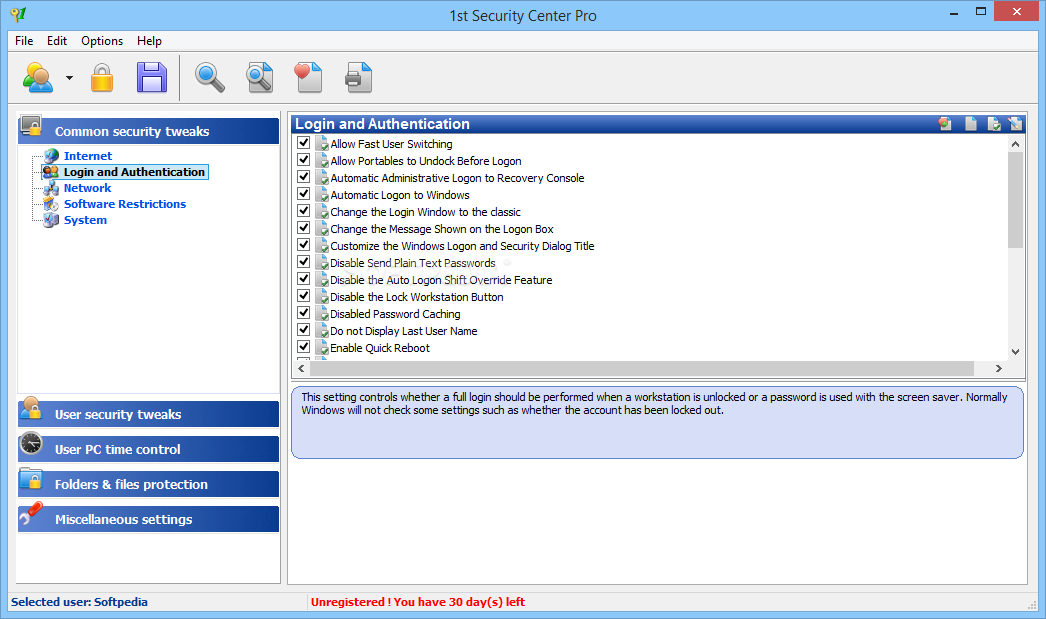Click the heart document favorites icon
Image resolution: width=1046 pixels, height=619 pixels.
tap(308, 77)
